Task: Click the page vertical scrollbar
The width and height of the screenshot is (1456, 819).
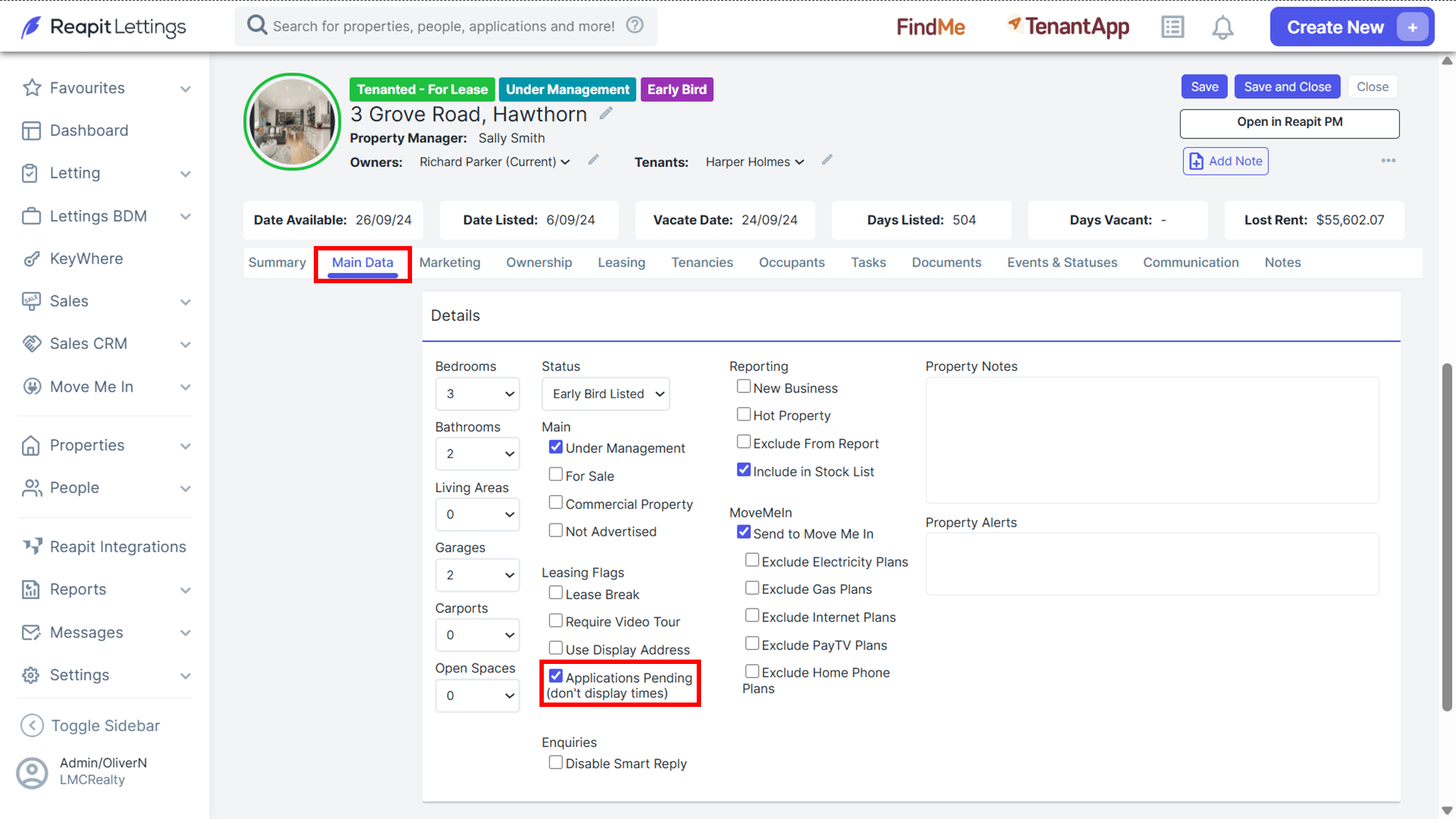Action: click(x=1447, y=537)
